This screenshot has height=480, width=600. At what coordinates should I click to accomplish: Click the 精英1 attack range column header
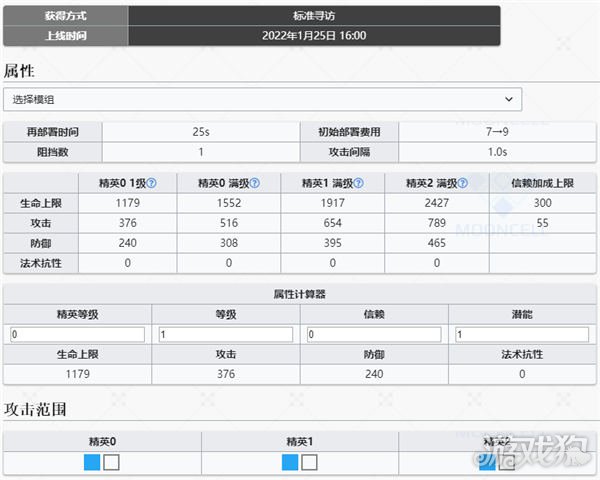[300, 442]
